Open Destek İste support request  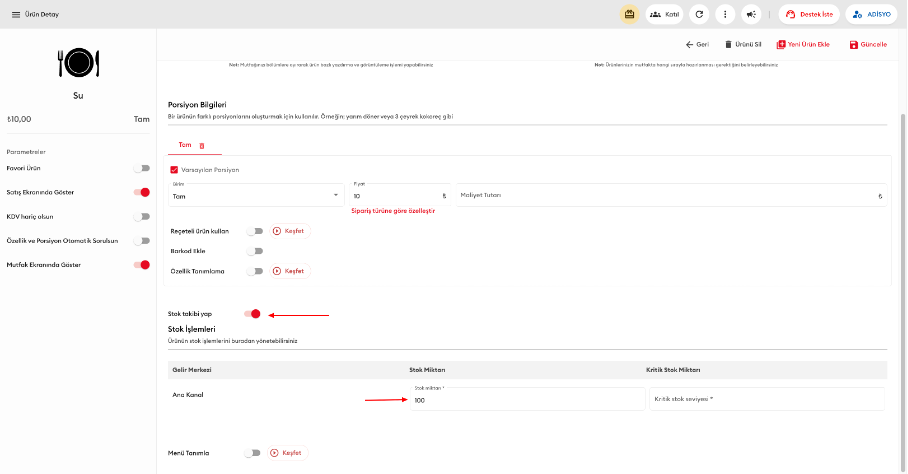tap(809, 14)
